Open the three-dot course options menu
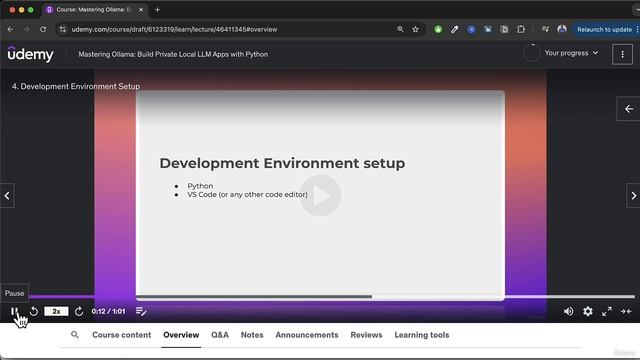Viewport: 640px width, 360px height. coord(622,54)
